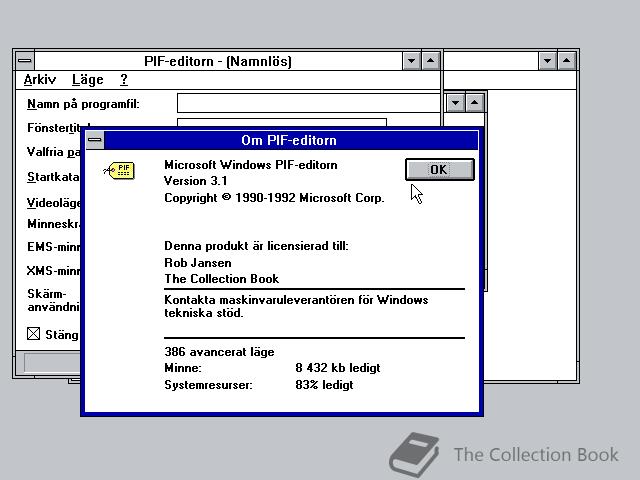Click the Fönstertitel input field
Viewport: 640px width, 480px height.
(x=282, y=122)
